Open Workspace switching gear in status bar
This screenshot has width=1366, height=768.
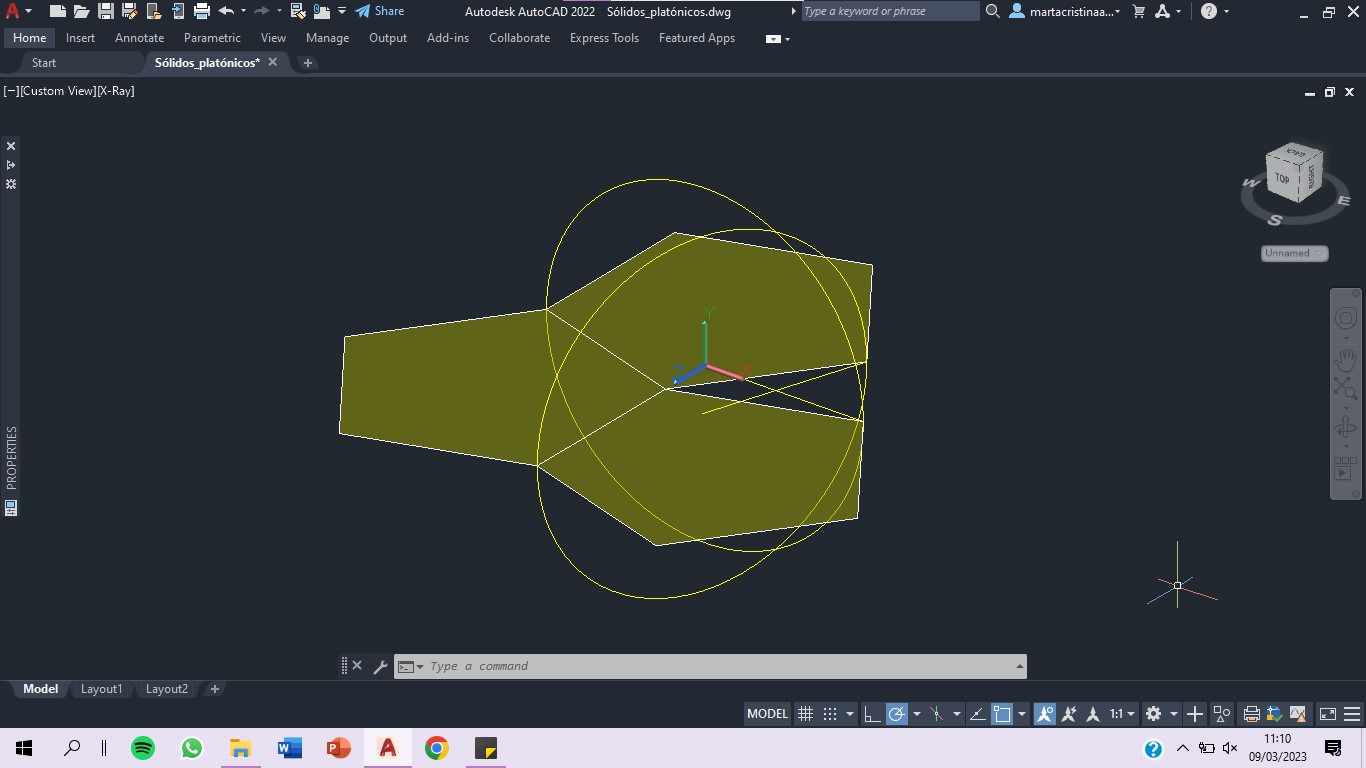tap(1153, 714)
